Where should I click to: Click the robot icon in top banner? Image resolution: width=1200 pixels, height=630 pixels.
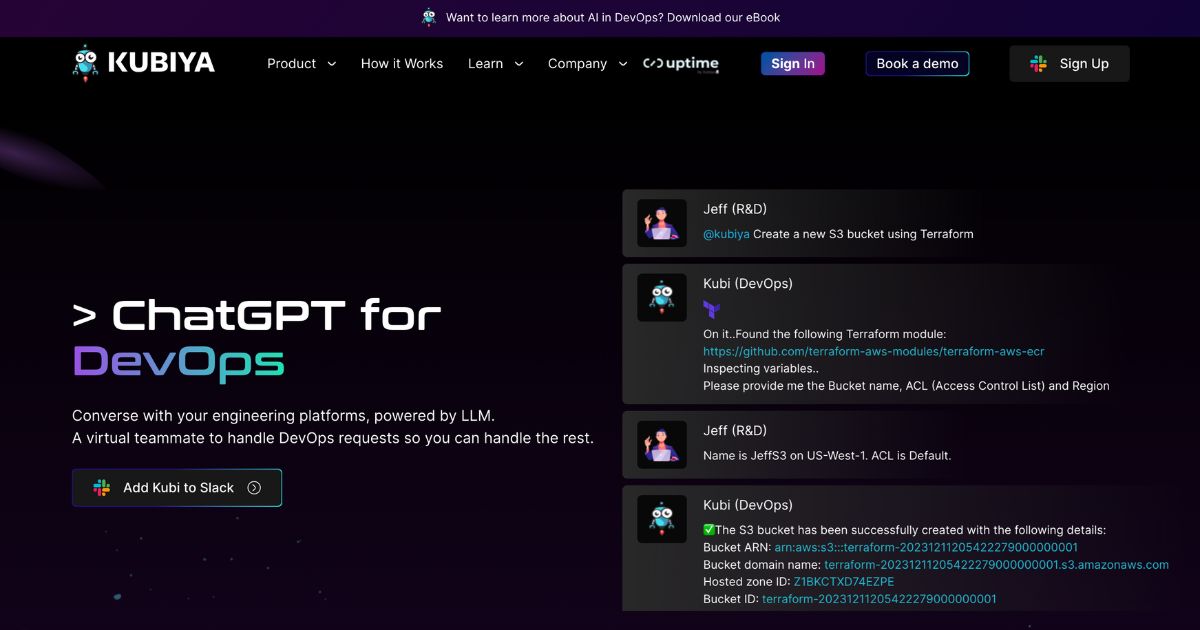(x=429, y=17)
